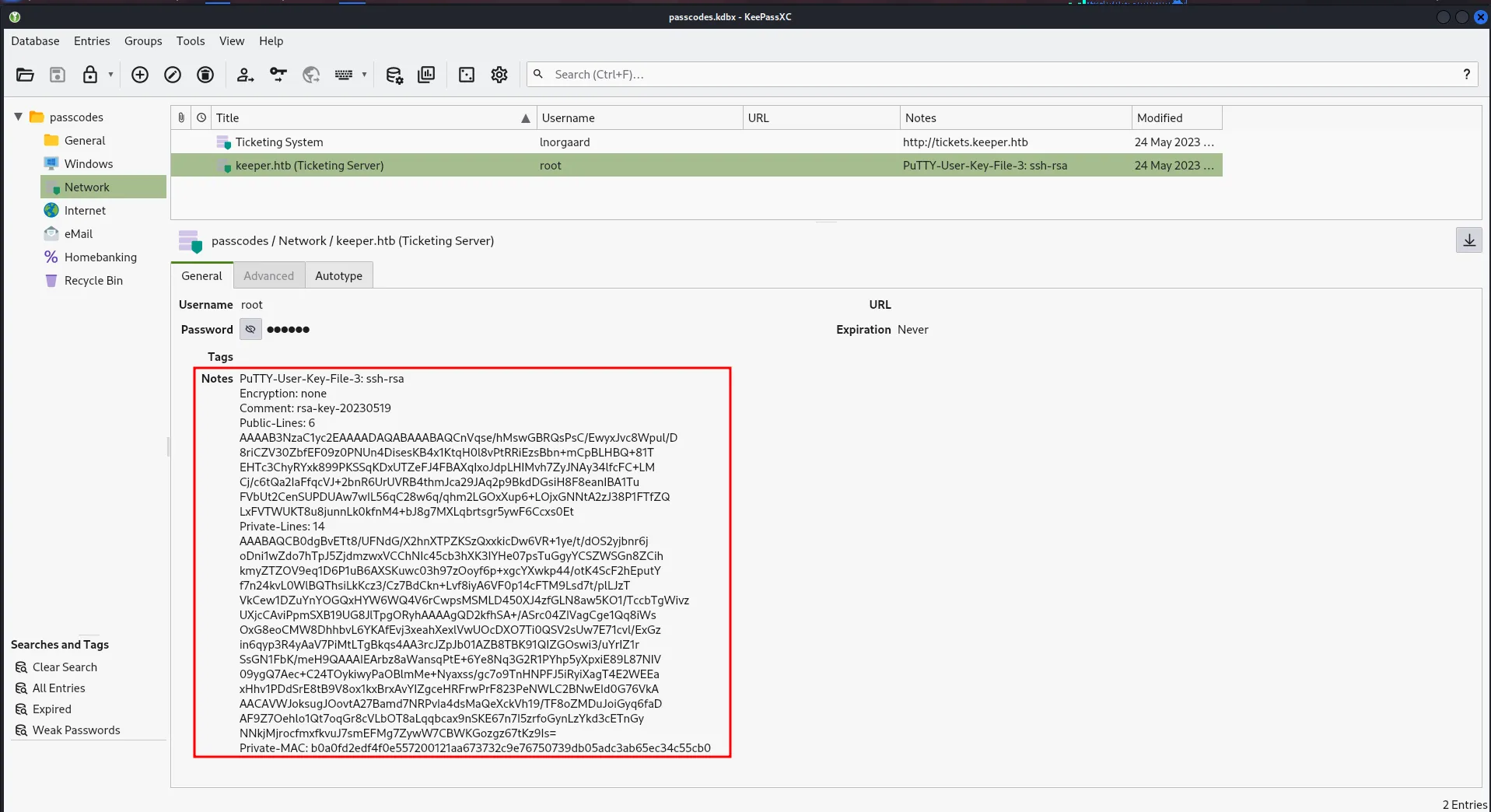1491x812 pixels.
Task: Open the View menu
Action: (232, 41)
